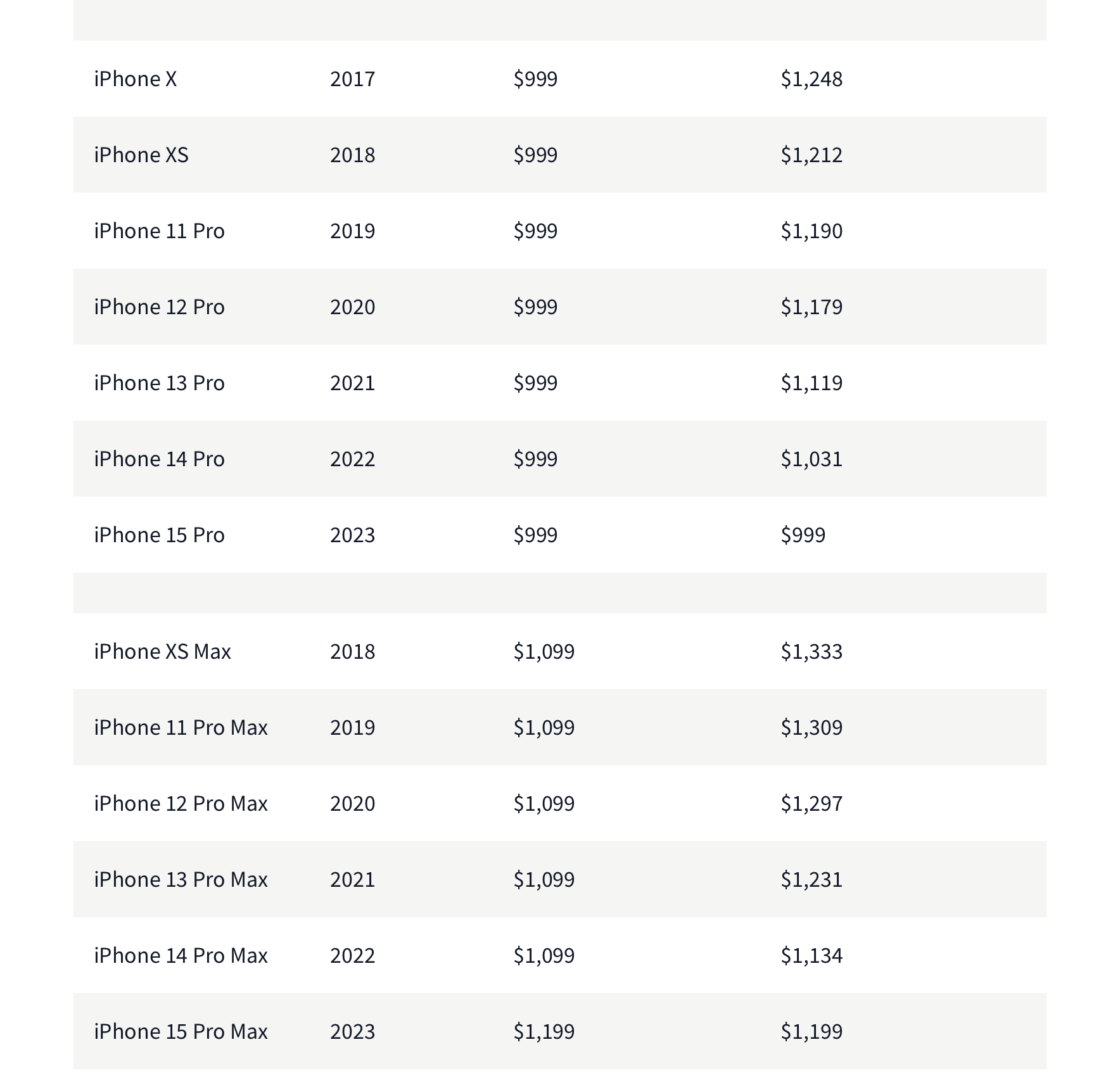Image resolution: width=1120 pixels, height=1092 pixels.
Task: Click the iPhone 14 Pro Max label
Action: point(181,955)
